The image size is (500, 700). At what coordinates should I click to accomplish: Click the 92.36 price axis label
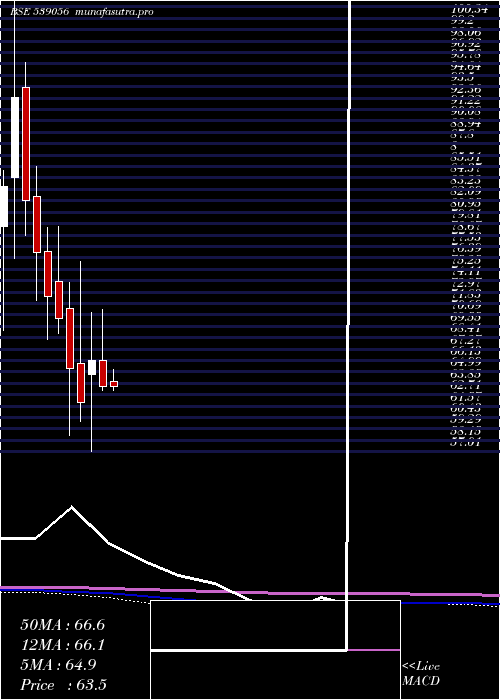465,90
